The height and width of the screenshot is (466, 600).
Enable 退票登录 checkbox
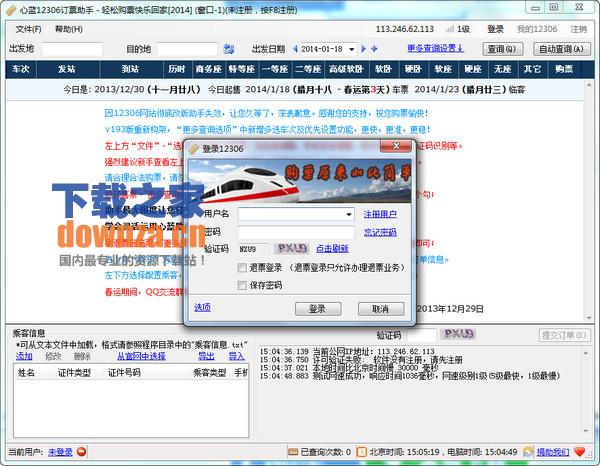(242, 267)
